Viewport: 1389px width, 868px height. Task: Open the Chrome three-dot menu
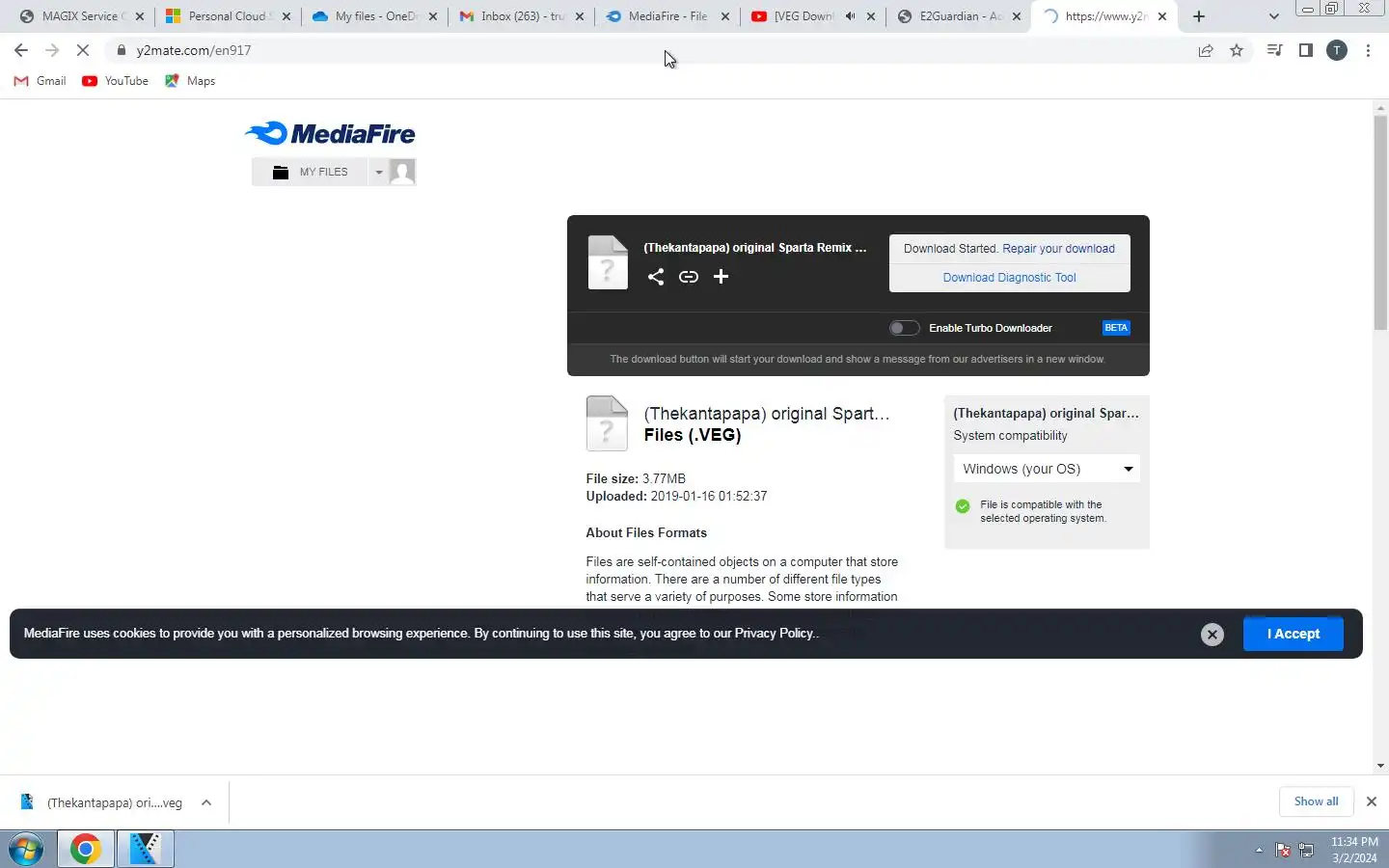pyautogui.click(x=1368, y=50)
